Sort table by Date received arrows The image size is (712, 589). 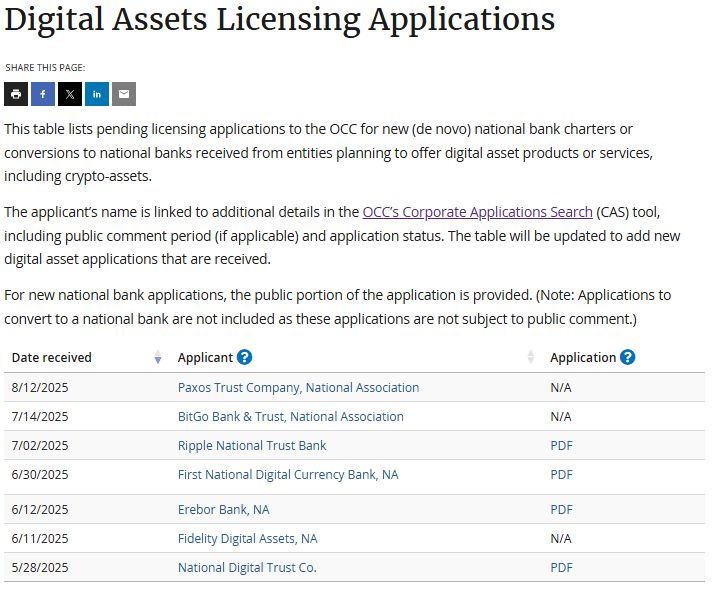(x=158, y=358)
